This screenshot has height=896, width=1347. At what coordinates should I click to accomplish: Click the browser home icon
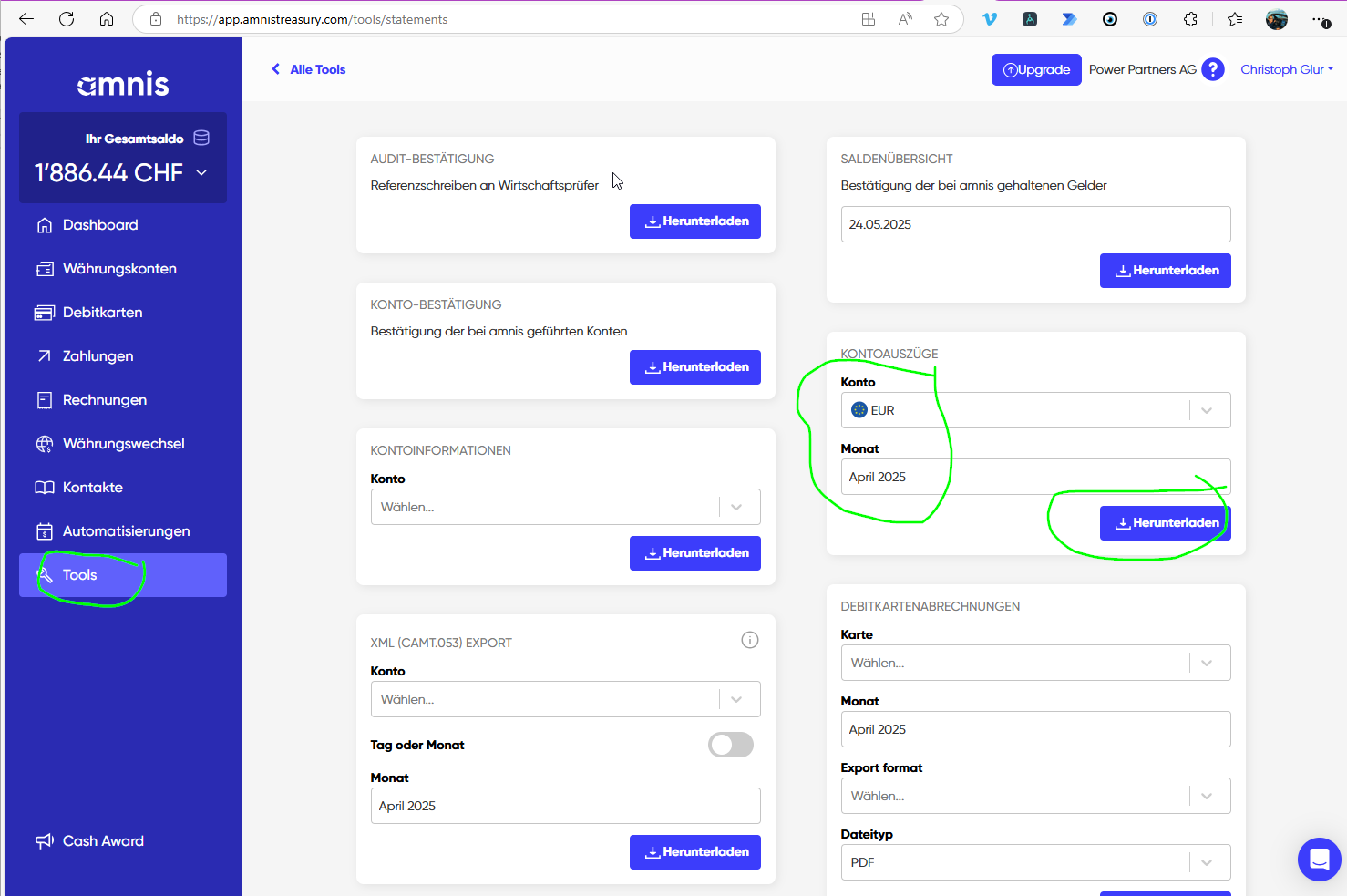tap(107, 19)
